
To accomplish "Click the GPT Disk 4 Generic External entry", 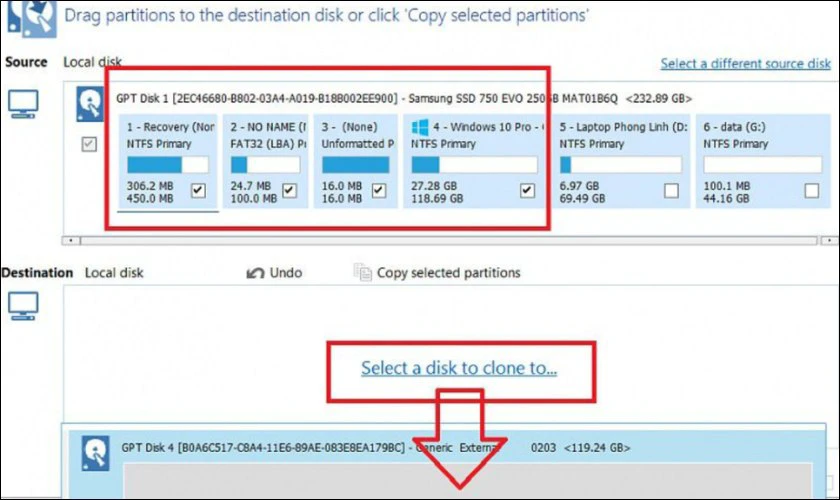I will (x=376, y=447).
